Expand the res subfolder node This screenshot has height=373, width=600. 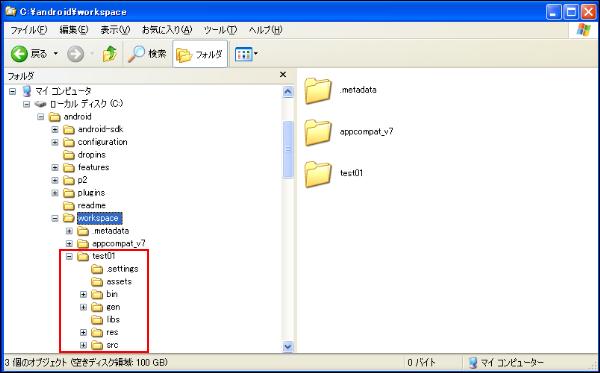click(x=83, y=332)
